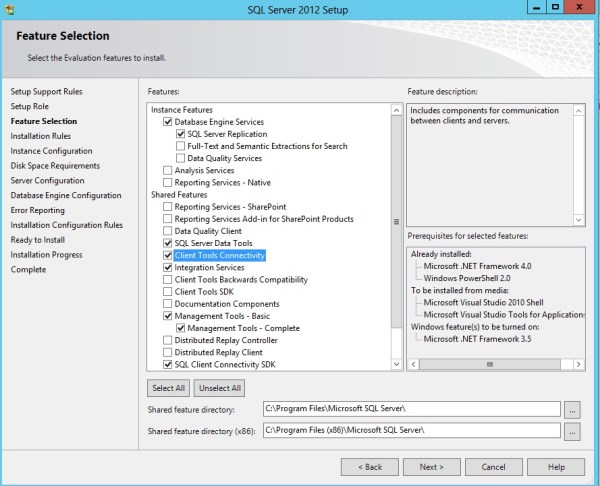
Task: Browse for shared feature directory (x86)
Action: [x=572, y=432]
